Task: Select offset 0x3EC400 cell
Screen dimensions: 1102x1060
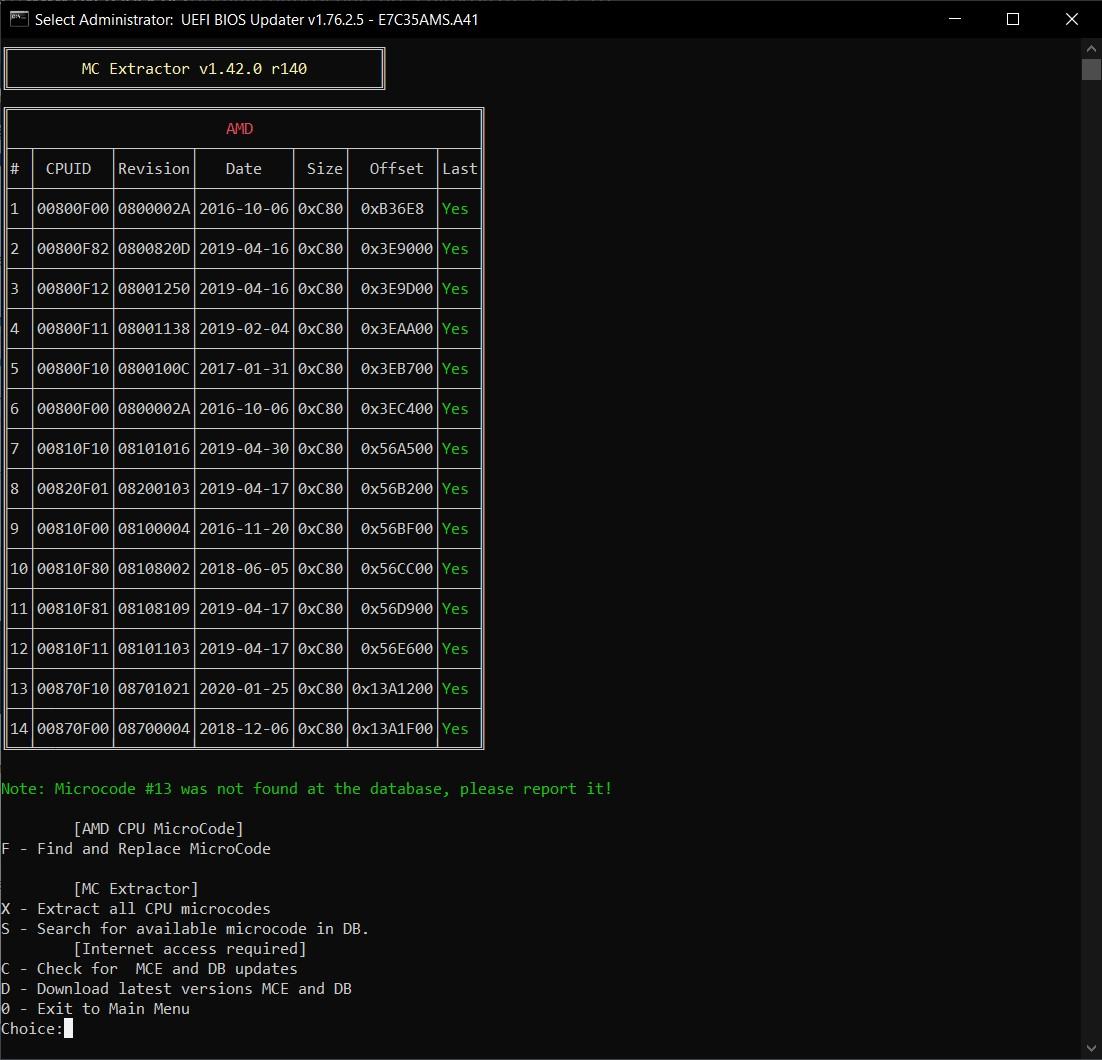Action: pos(397,409)
